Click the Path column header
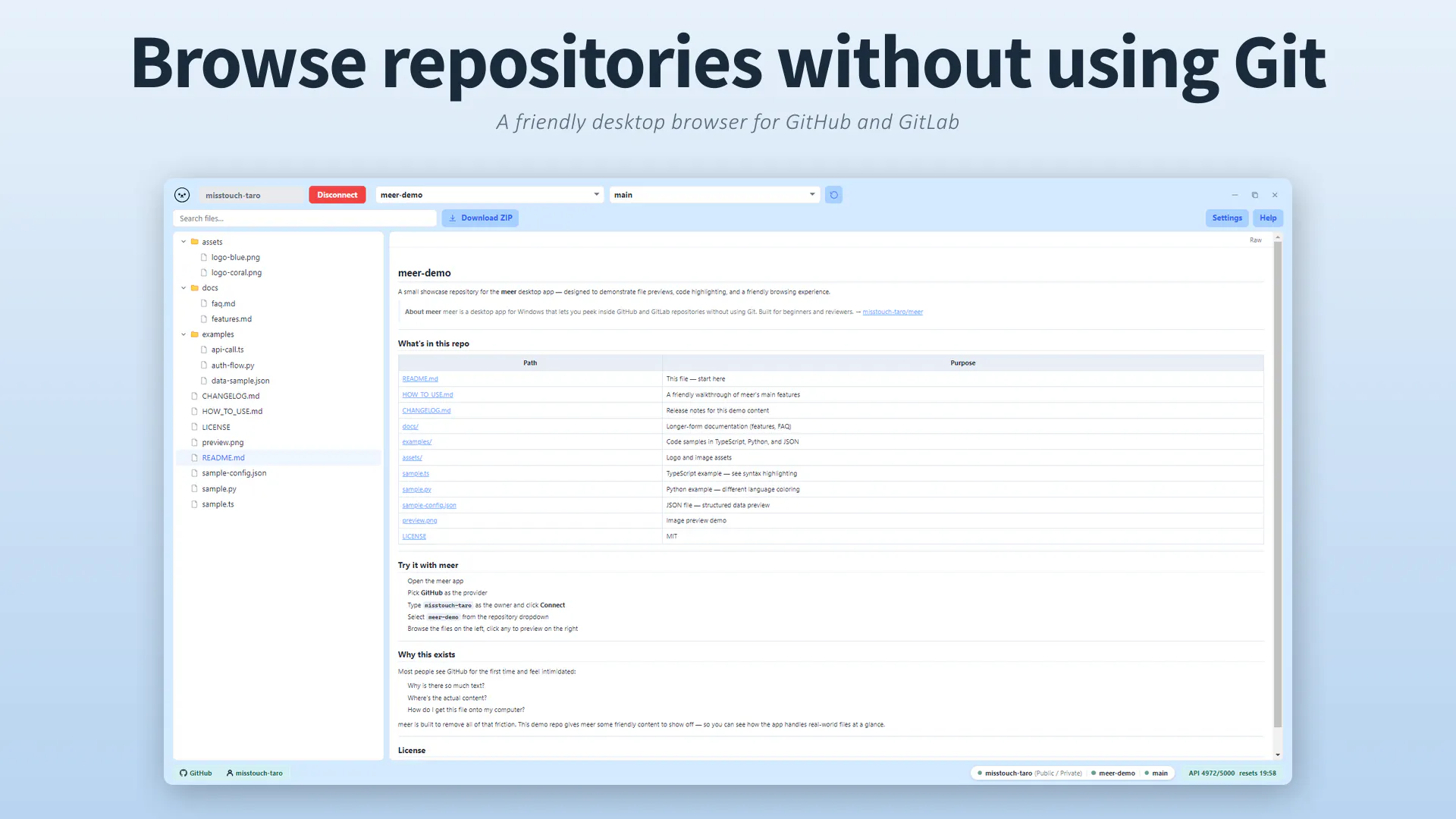The image size is (1456, 819). click(x=530, y=363)
